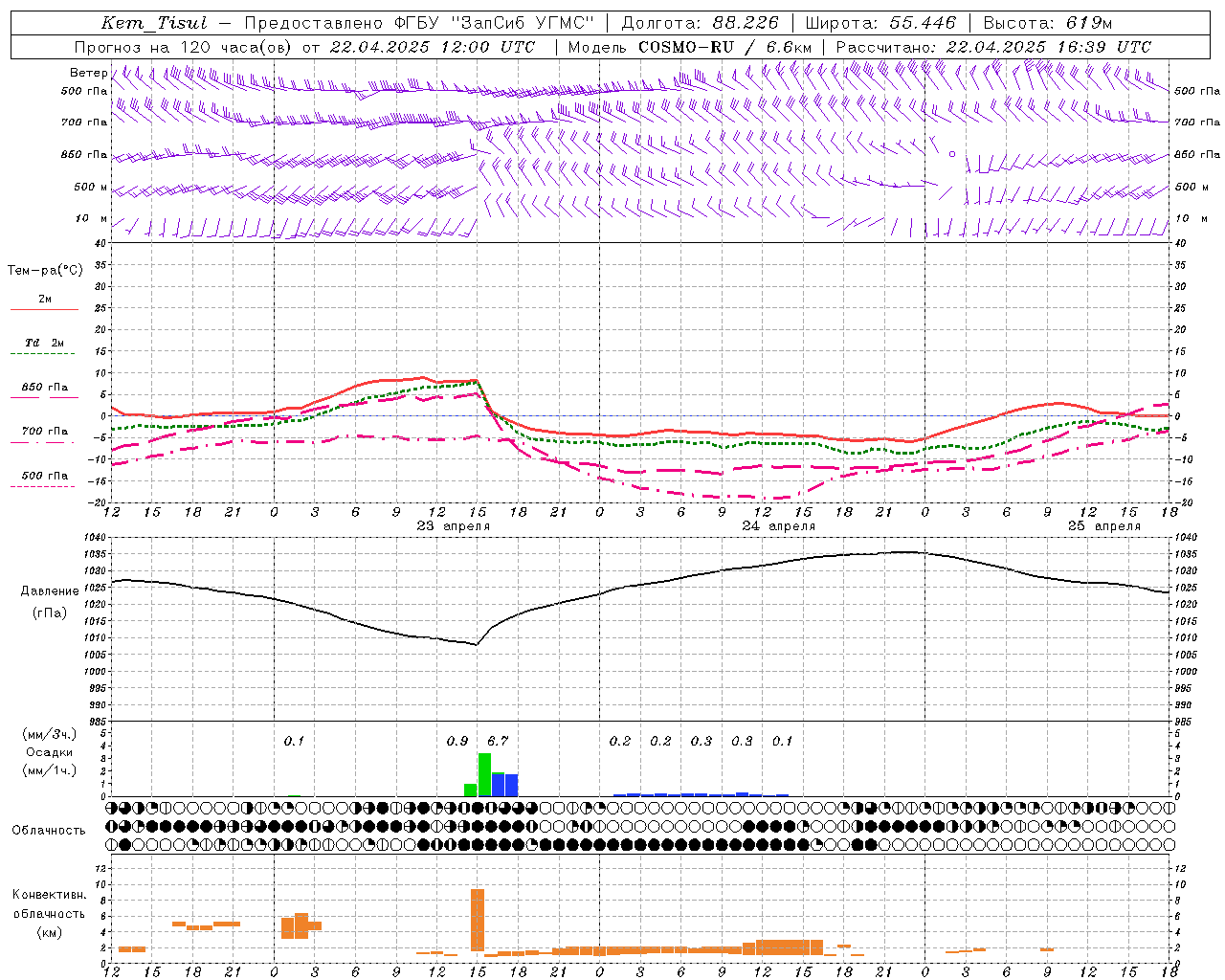The width and height of the screenshot is (1225, 980).
Task: Click the latitude value 55.446
Action: click(x=923, y=23)
